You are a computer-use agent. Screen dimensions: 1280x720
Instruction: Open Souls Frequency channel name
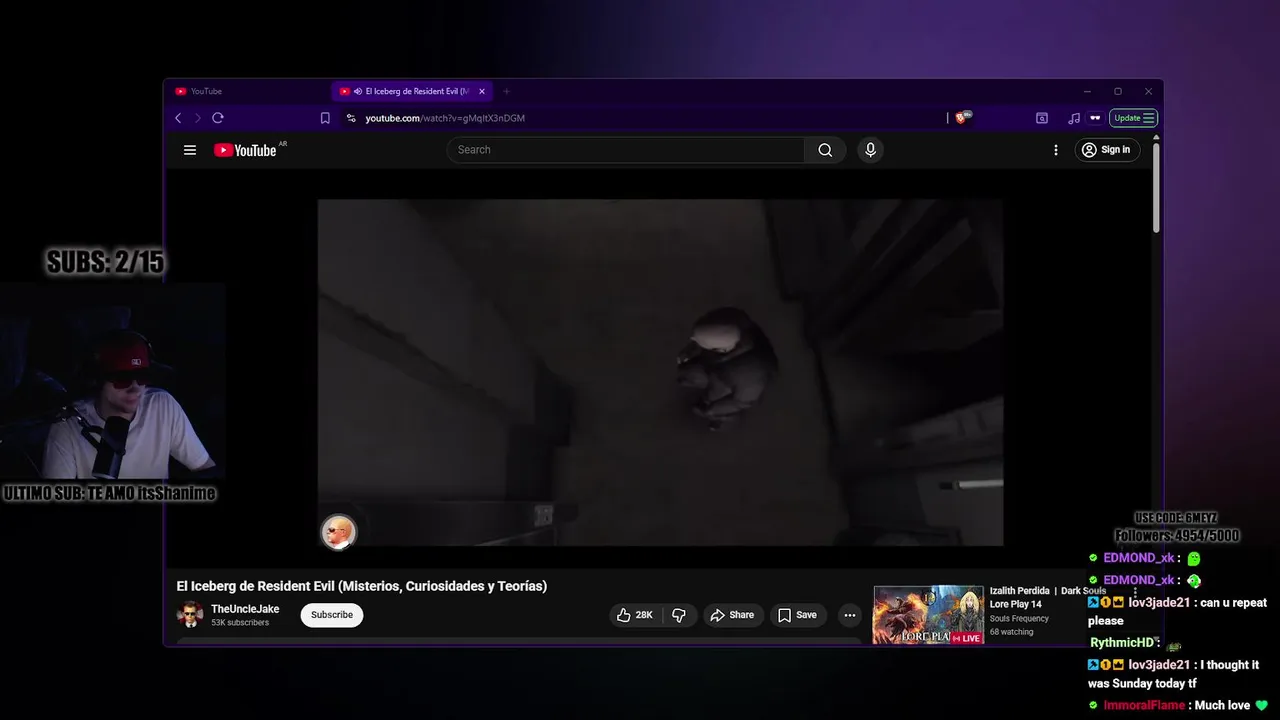point(1019,618)
